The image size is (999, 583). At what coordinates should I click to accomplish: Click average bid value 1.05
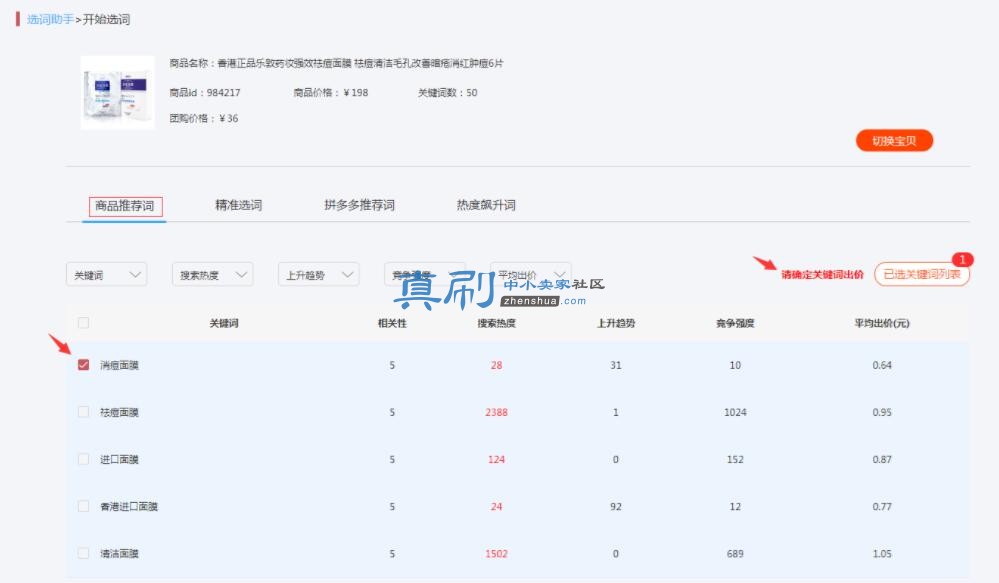click(882, 554)
